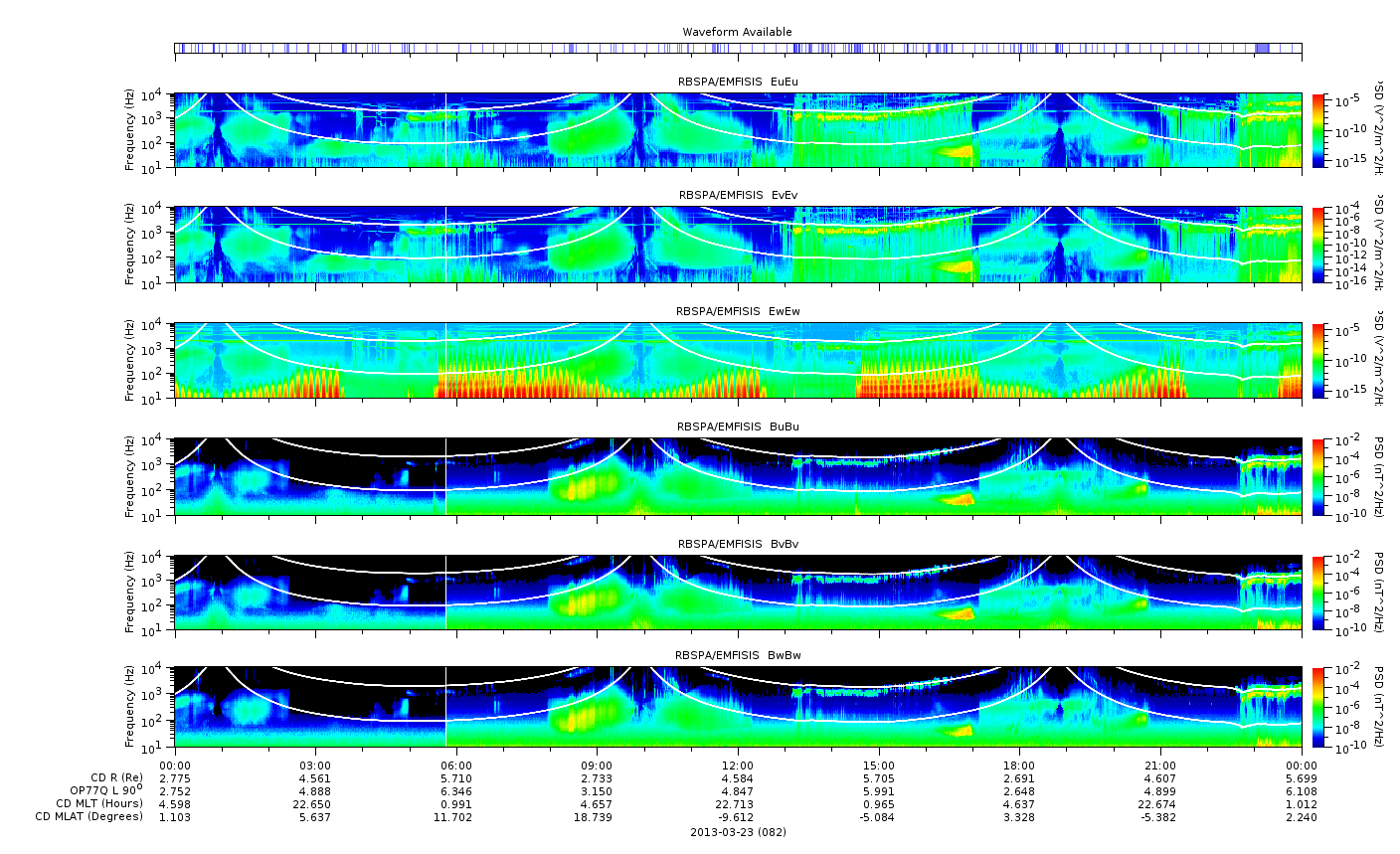Click the CD R (Re) row label

click(x=116, y=777)
